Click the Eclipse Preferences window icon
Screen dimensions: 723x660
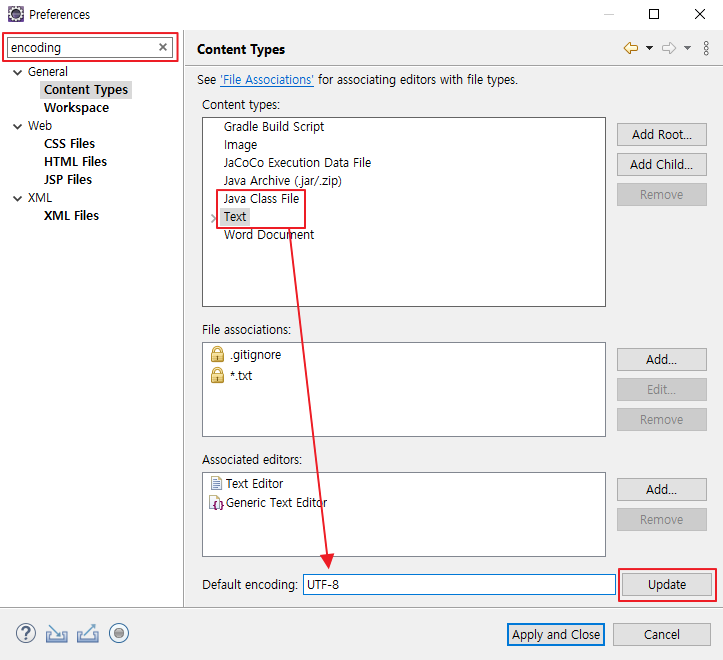tap(16, 14)
